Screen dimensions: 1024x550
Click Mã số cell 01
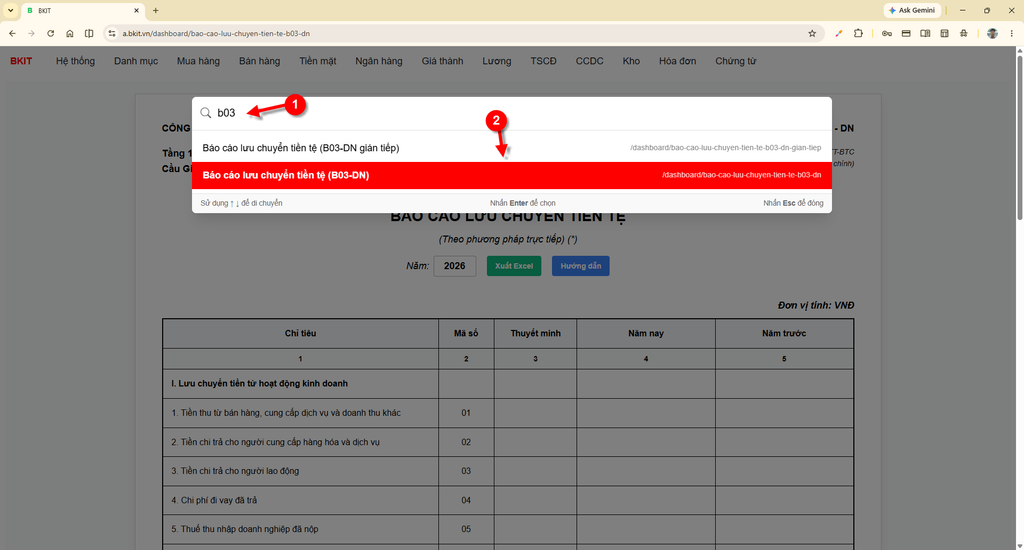(466, 413)
